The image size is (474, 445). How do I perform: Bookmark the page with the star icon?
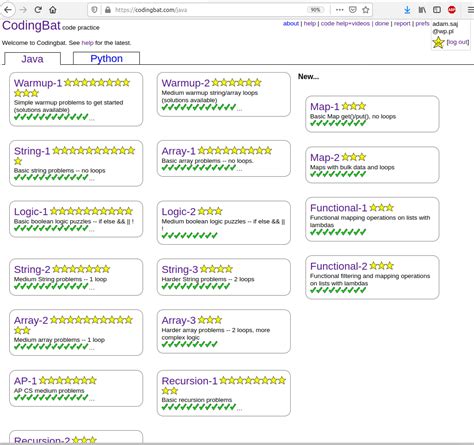coord(365,10)
